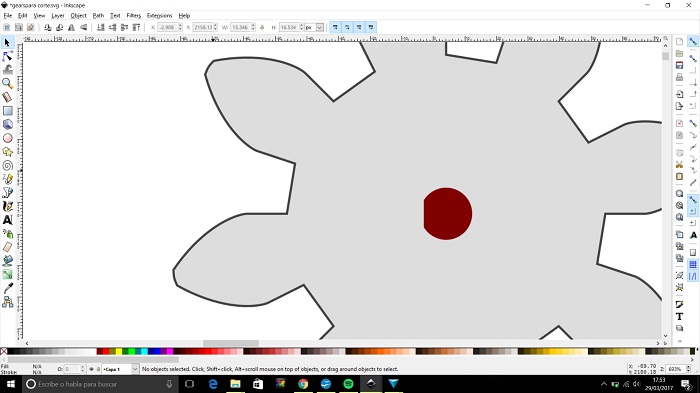Open Spotify from the taskbar
This screenshot has height=393, width=700.
pos(348,384)
